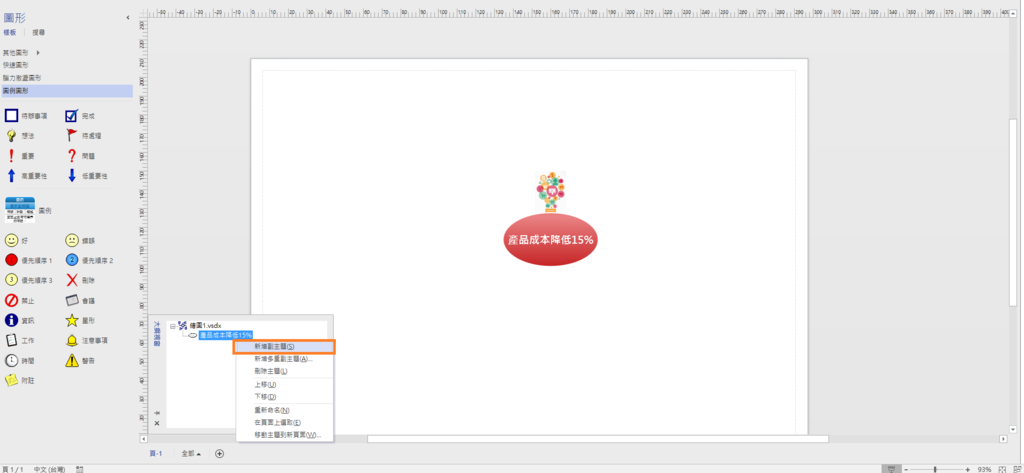
Task: Zoom in with the plus button
Action: pos(967,469)
